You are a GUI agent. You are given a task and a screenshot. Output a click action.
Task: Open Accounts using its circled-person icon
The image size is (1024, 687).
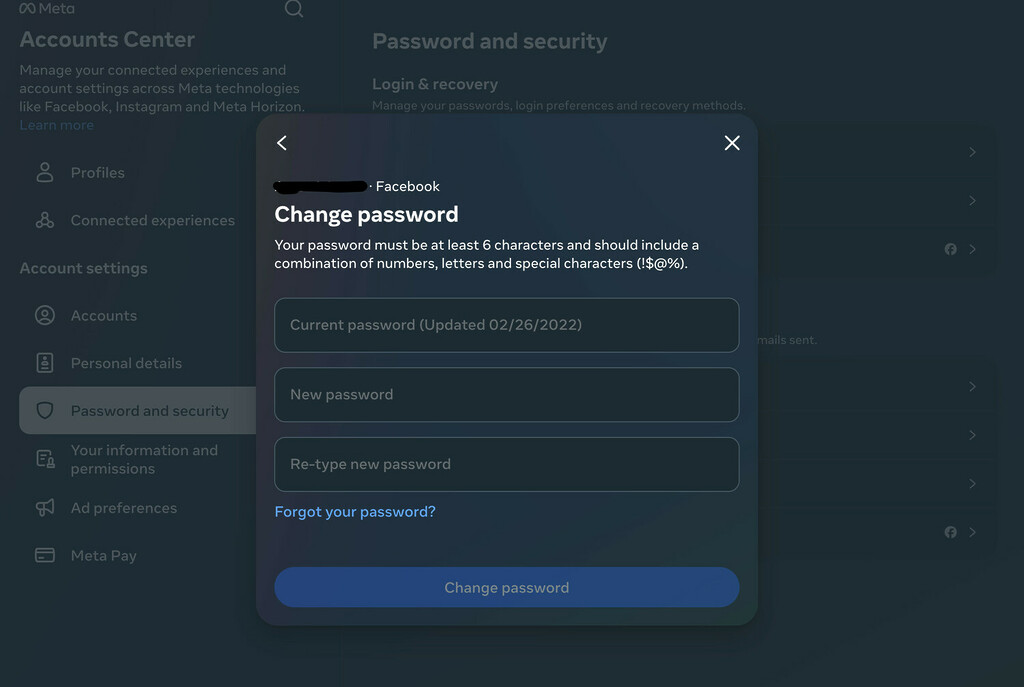click(44, 315)
